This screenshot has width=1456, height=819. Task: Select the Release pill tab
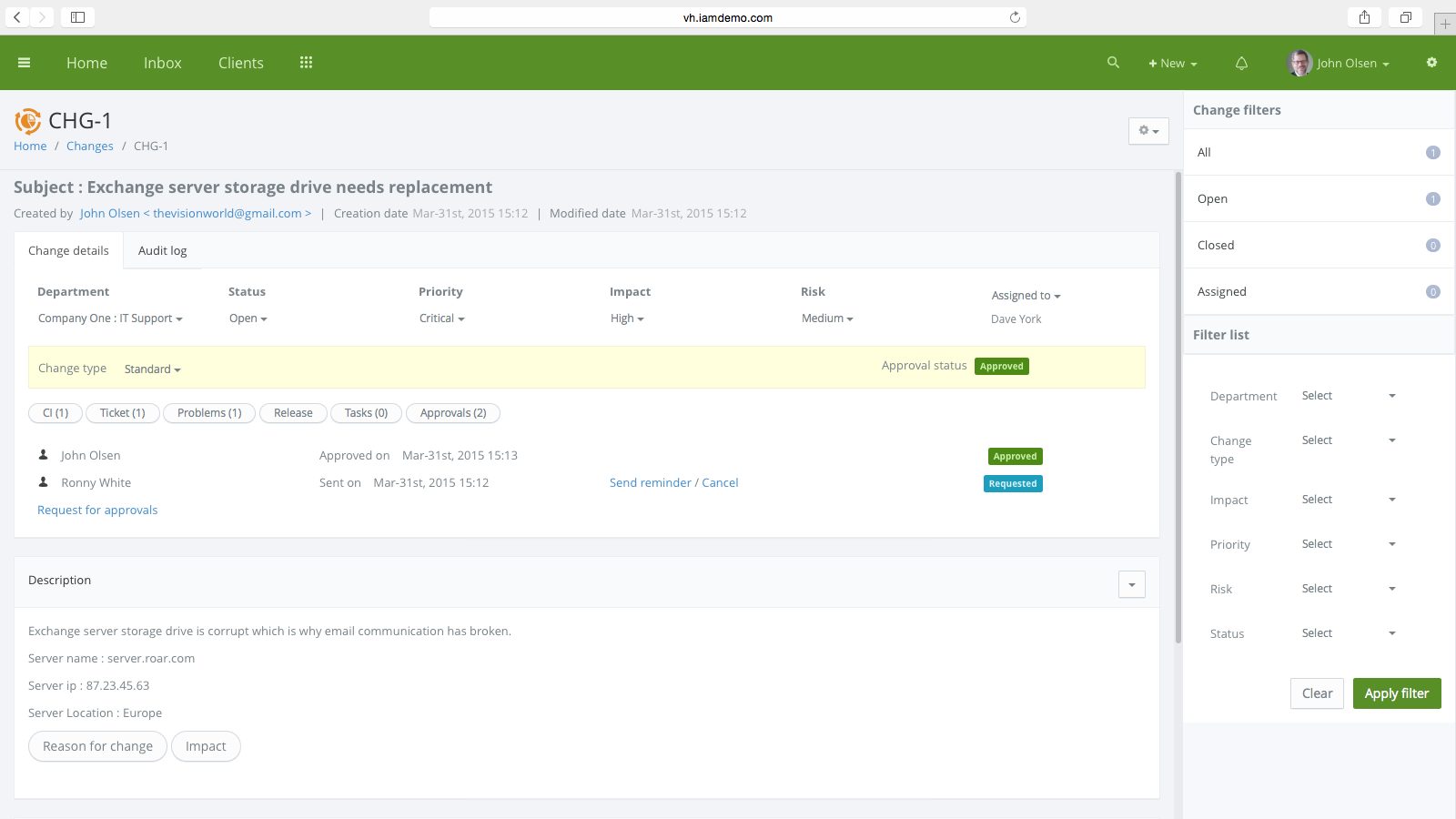click(293, 413)
